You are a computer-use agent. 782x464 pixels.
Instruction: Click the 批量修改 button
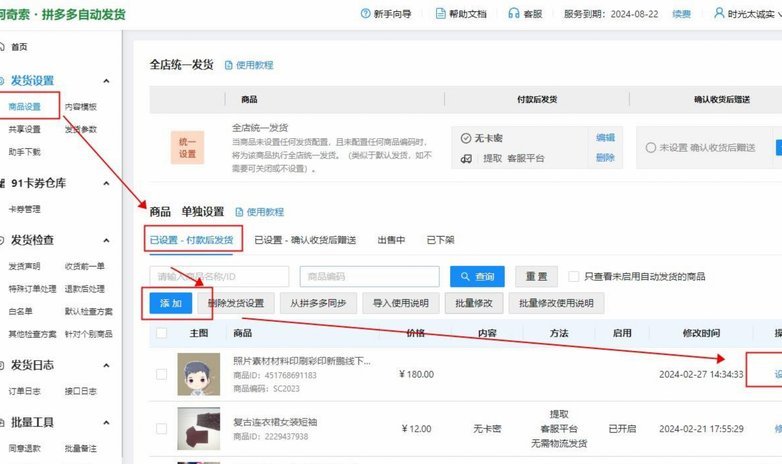(474, 303)
